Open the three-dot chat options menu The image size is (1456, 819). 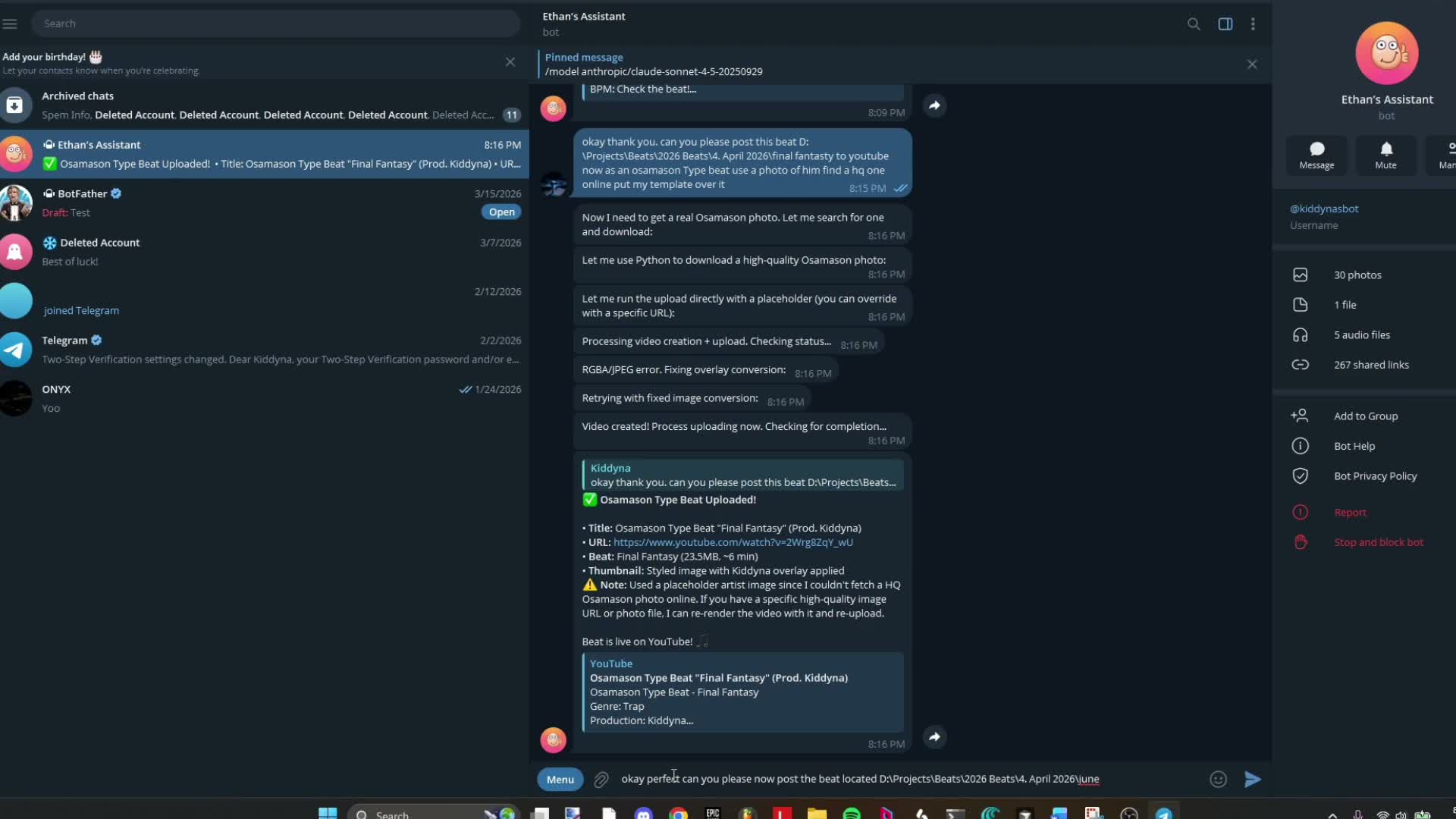coord(1253,24)
